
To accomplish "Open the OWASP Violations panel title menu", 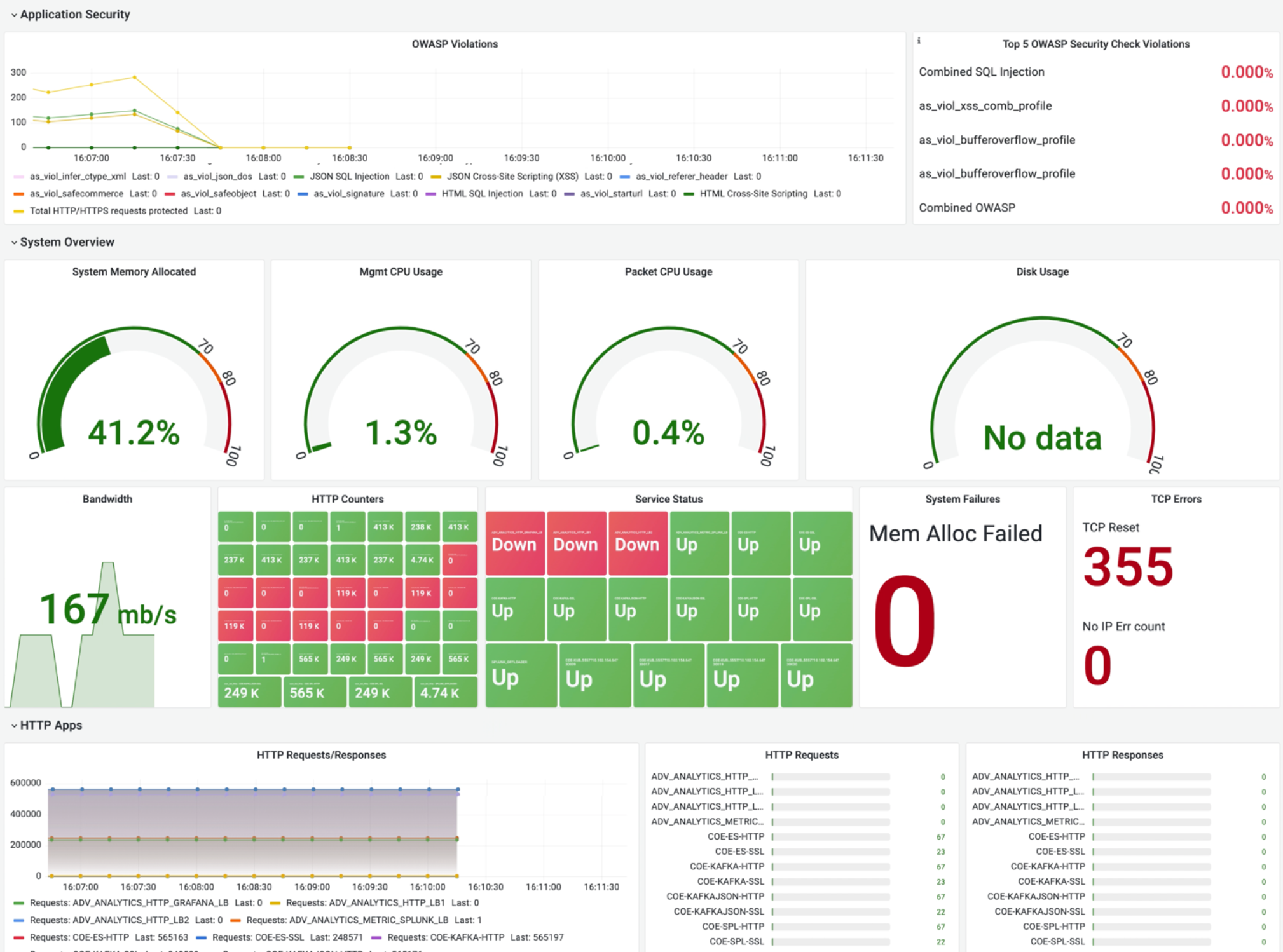I will [x=455, y=44].
